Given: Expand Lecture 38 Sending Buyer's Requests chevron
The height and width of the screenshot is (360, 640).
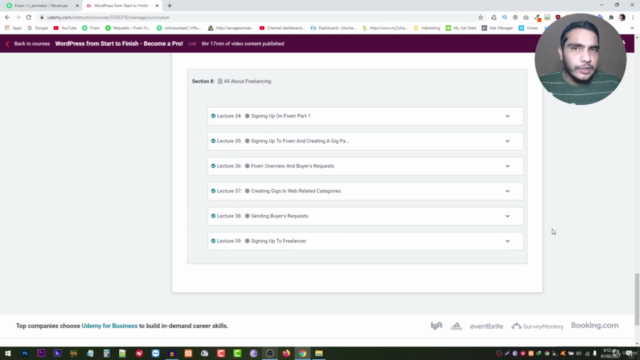Looking at the screenshot, I should click(507, 216).
